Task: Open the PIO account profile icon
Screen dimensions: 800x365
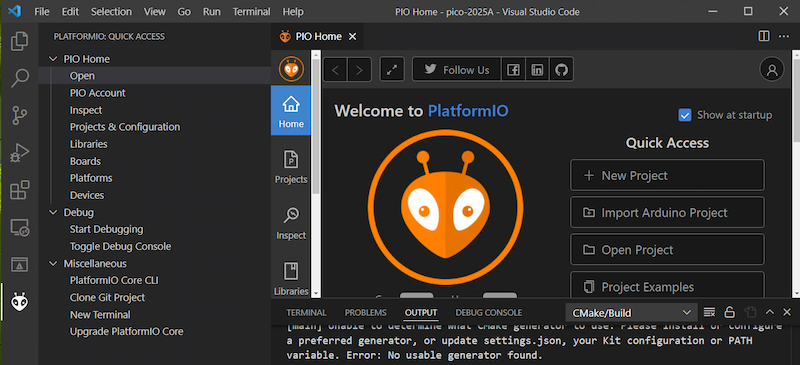Action: coord(771,69)
